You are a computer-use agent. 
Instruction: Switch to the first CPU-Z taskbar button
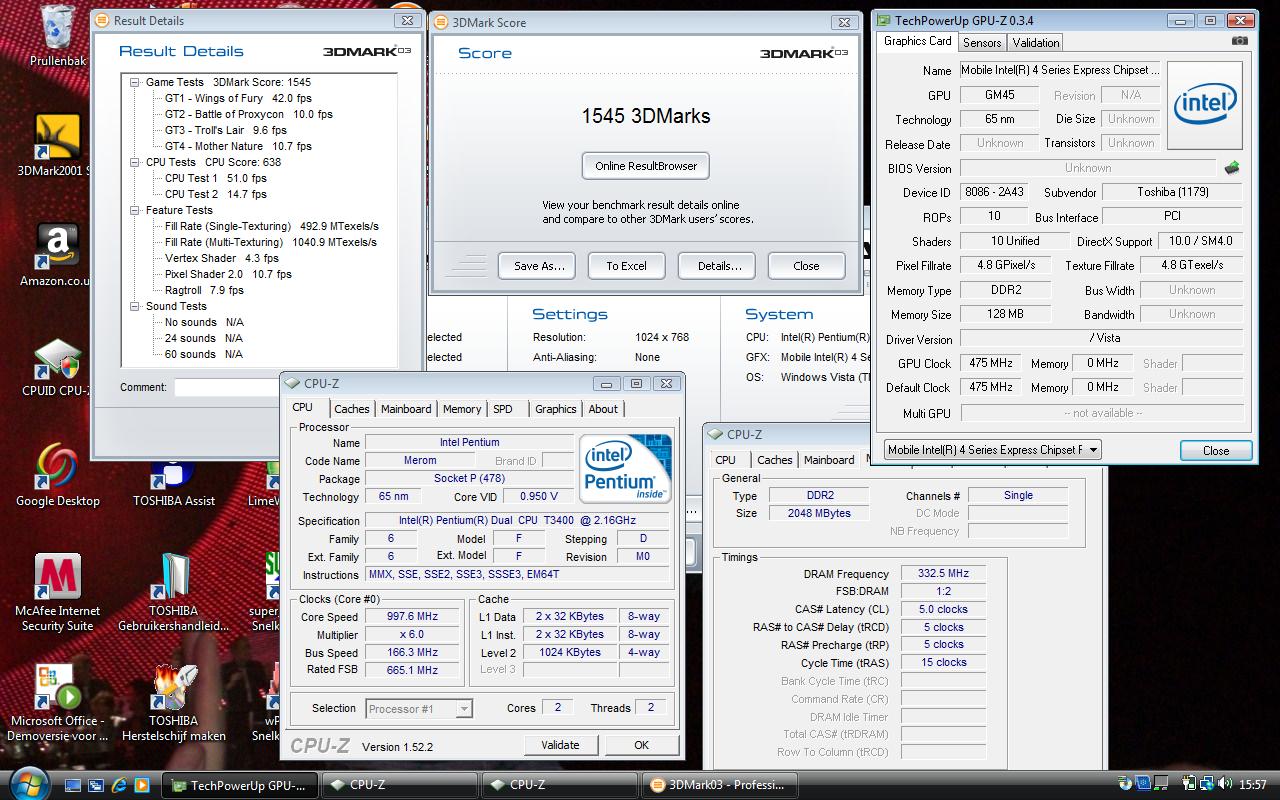400,785
